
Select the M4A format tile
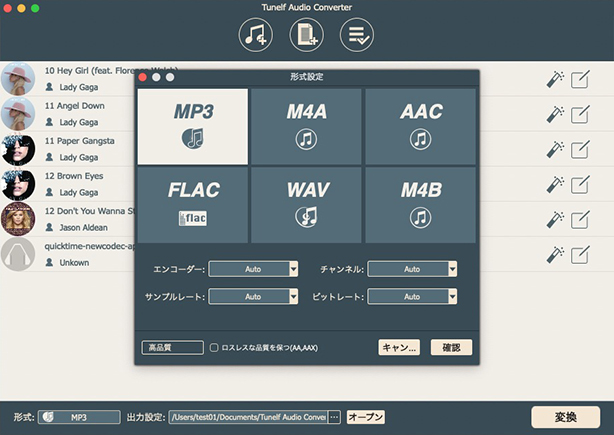pyautogui.click(x=306, y=126)
